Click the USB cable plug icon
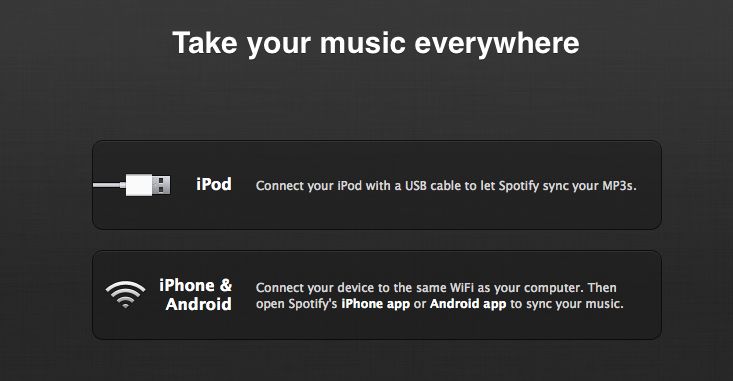Viewport: 733px width, 381px height. coord(132,185)
